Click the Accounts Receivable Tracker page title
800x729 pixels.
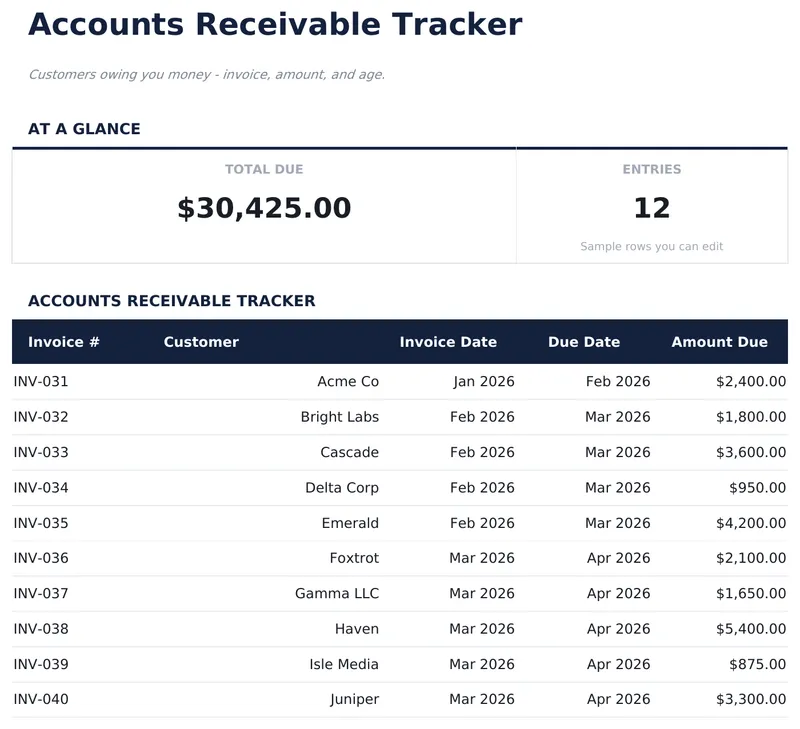[x=274, y=25]
